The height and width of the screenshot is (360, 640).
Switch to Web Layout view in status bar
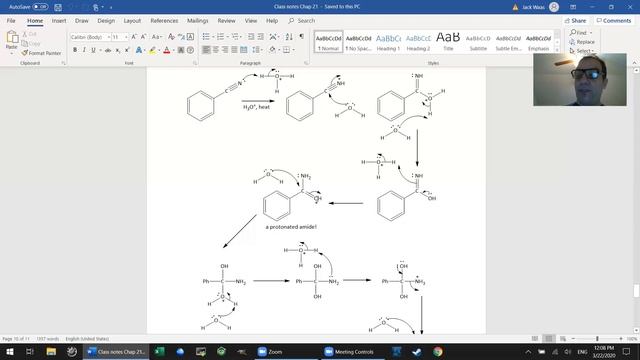tap(563, 339)
